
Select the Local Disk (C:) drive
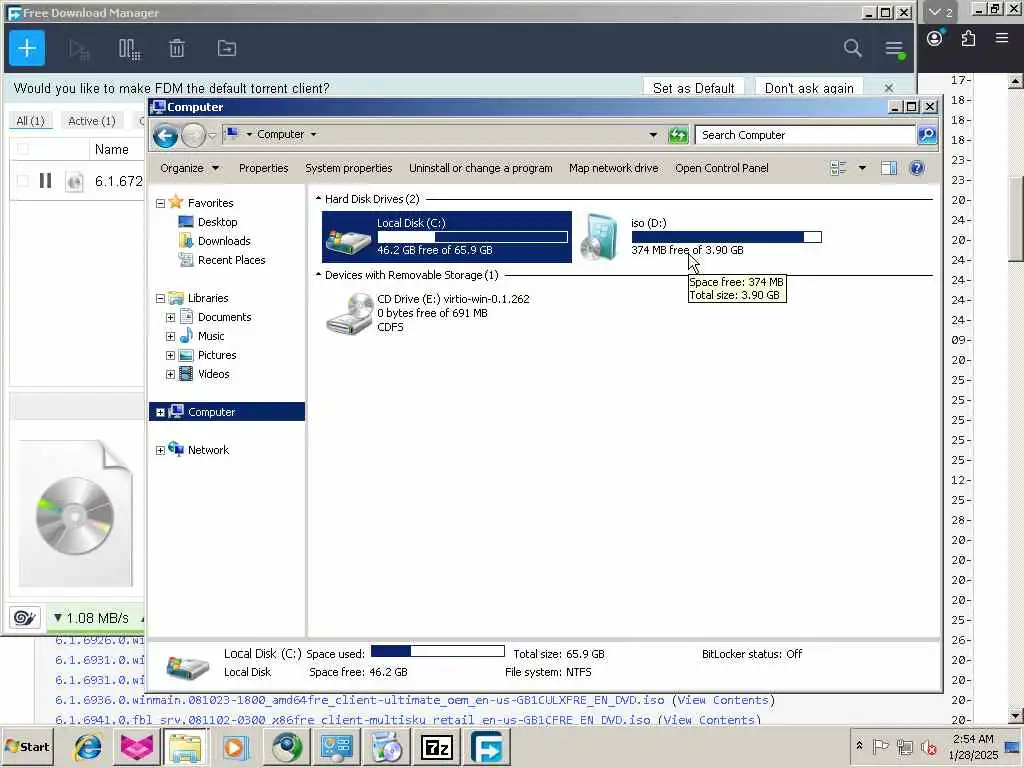click(447, 236)
